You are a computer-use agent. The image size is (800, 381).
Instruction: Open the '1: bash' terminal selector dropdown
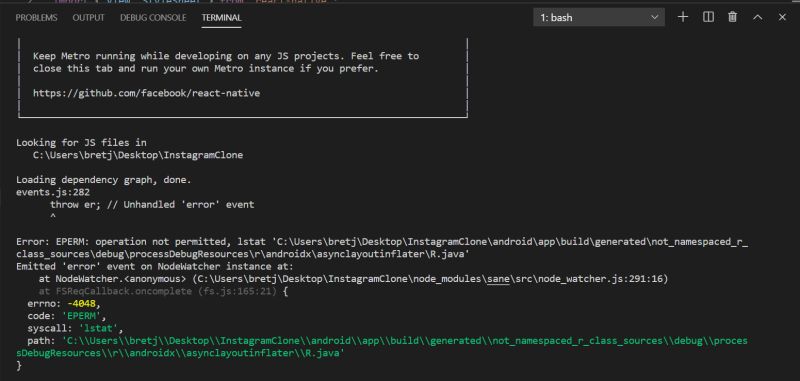599,18
